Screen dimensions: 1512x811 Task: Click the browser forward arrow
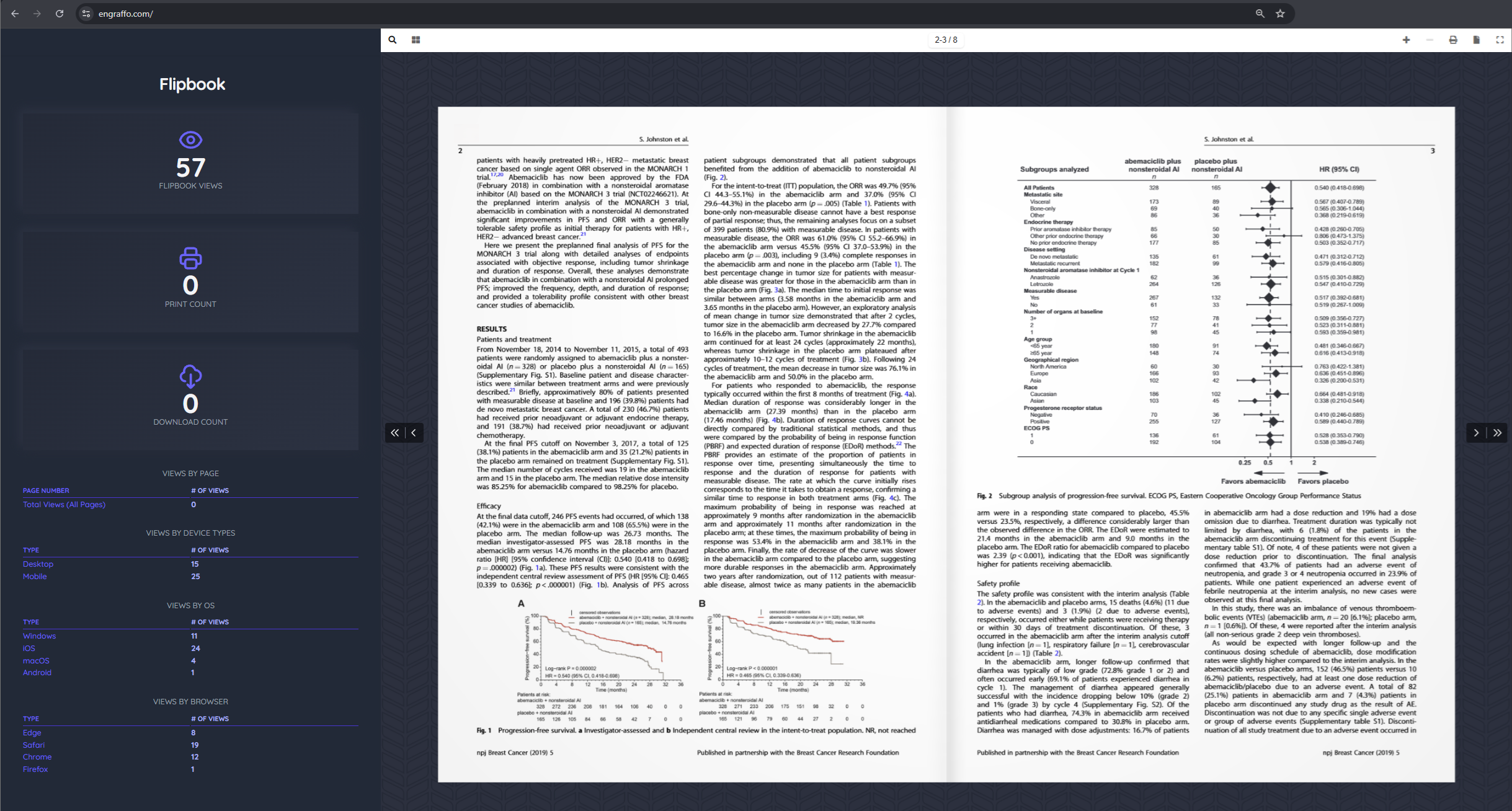(37, 14)
